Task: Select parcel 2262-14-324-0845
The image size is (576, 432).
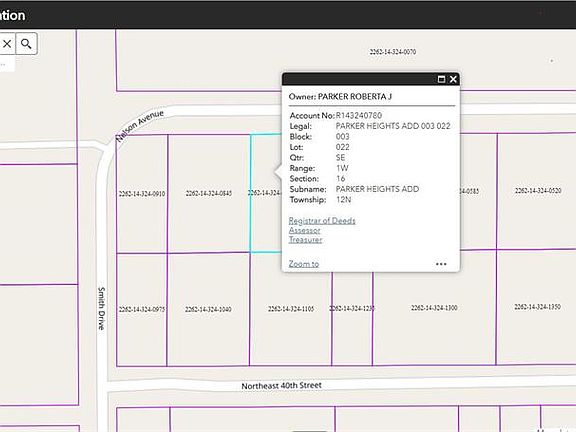Action: [x=209, y=193]
